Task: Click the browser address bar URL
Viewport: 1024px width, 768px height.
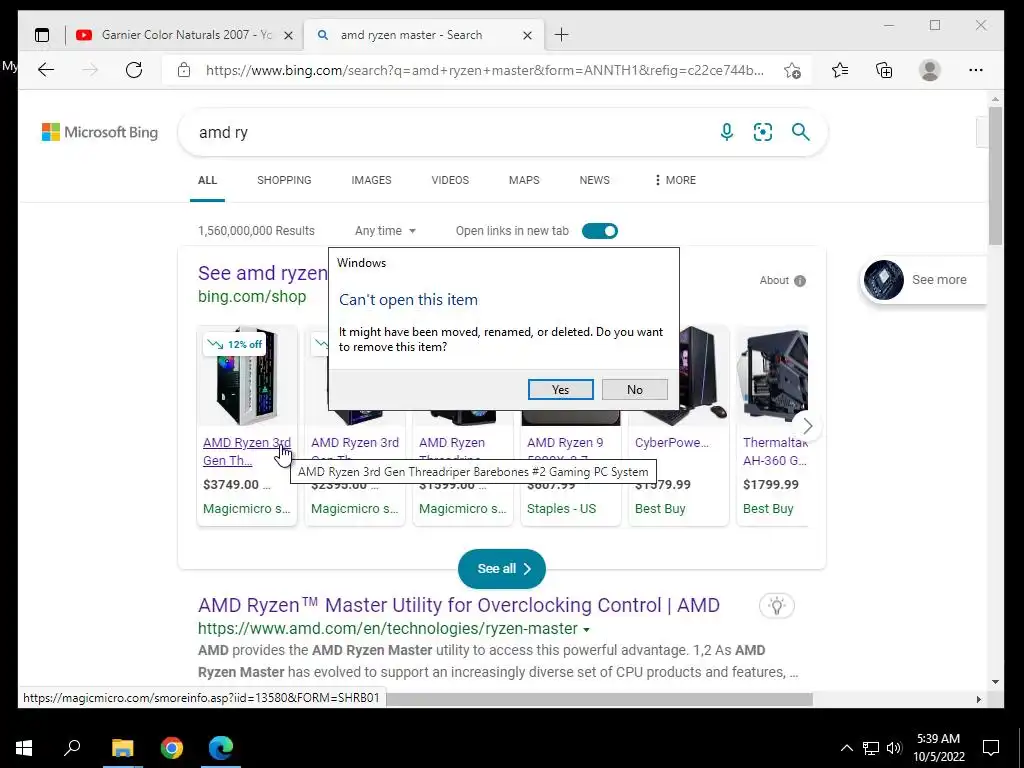Action: (x=485, y=71)
